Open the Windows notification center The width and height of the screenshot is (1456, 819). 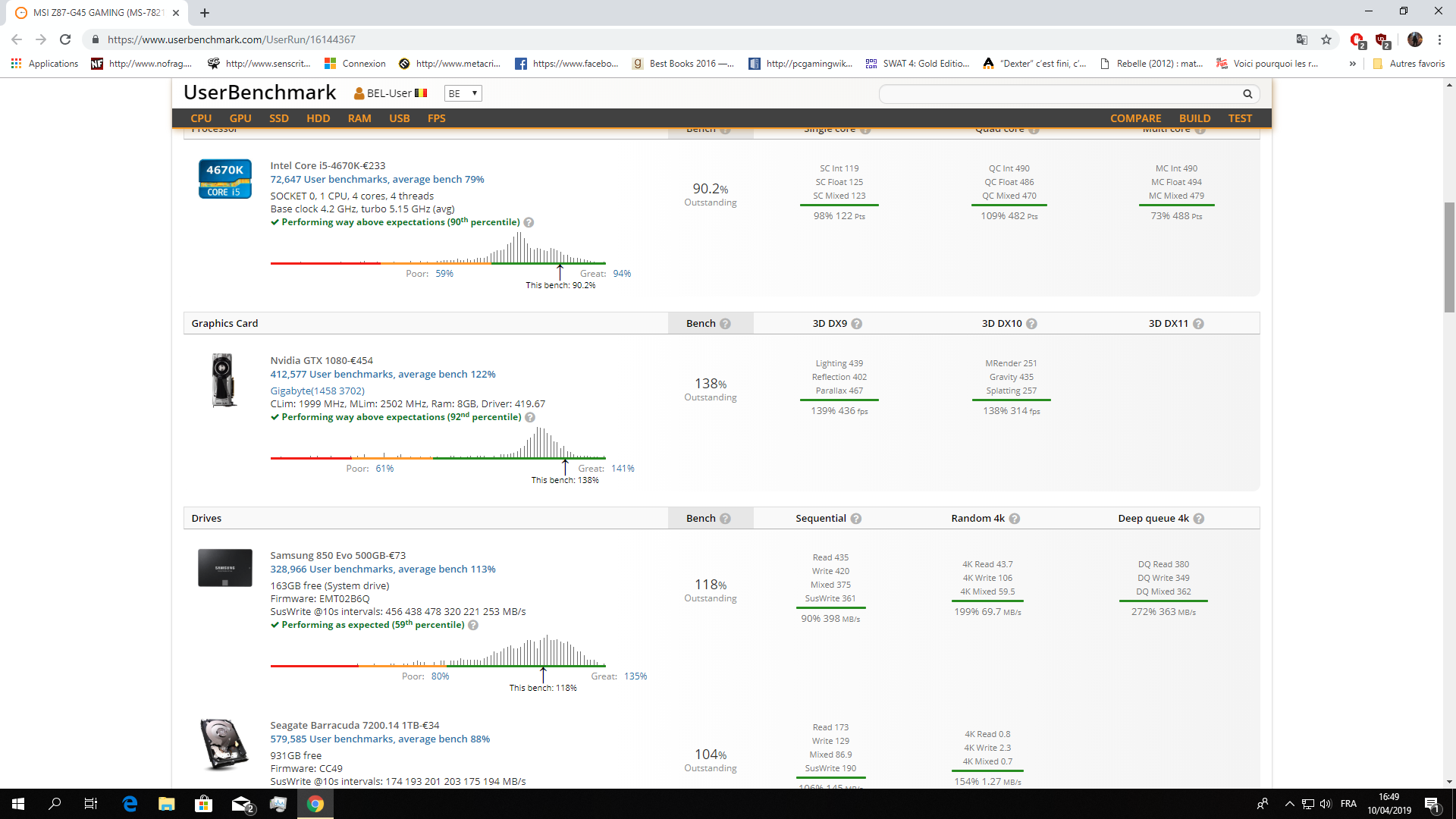click(x=1432, y=805)
